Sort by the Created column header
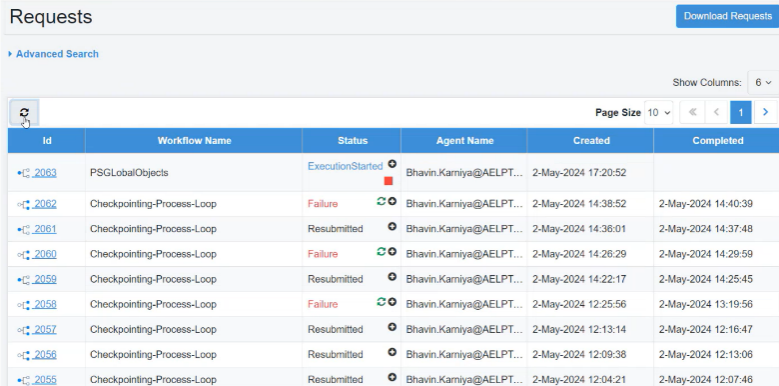779x386 pixels. click(591, 141)
